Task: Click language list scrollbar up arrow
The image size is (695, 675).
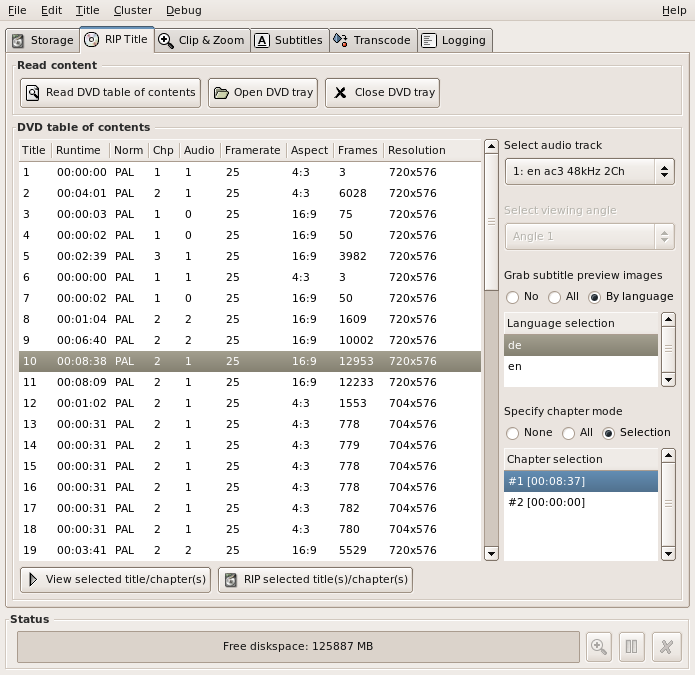Action: click(668, 320)
